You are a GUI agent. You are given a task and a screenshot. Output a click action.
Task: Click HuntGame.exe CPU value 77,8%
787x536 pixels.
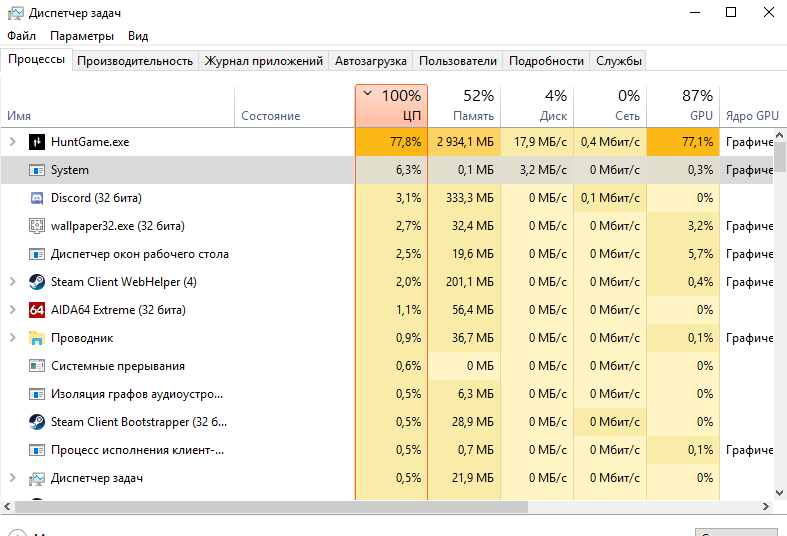click(406, 142)
